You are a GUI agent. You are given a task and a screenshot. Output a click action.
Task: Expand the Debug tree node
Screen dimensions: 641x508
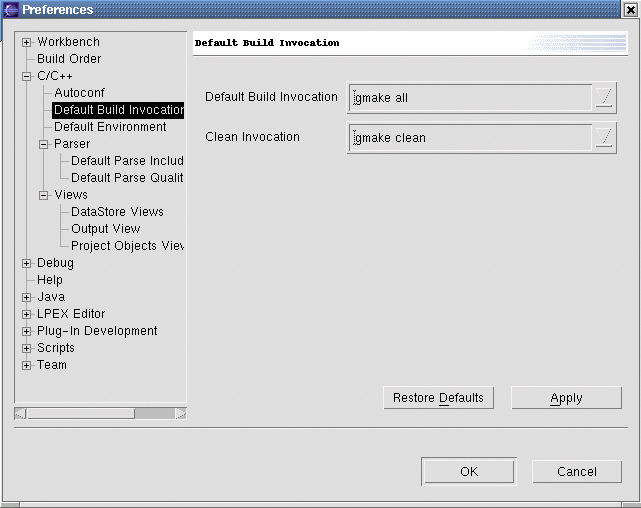(x=27, y=263)
